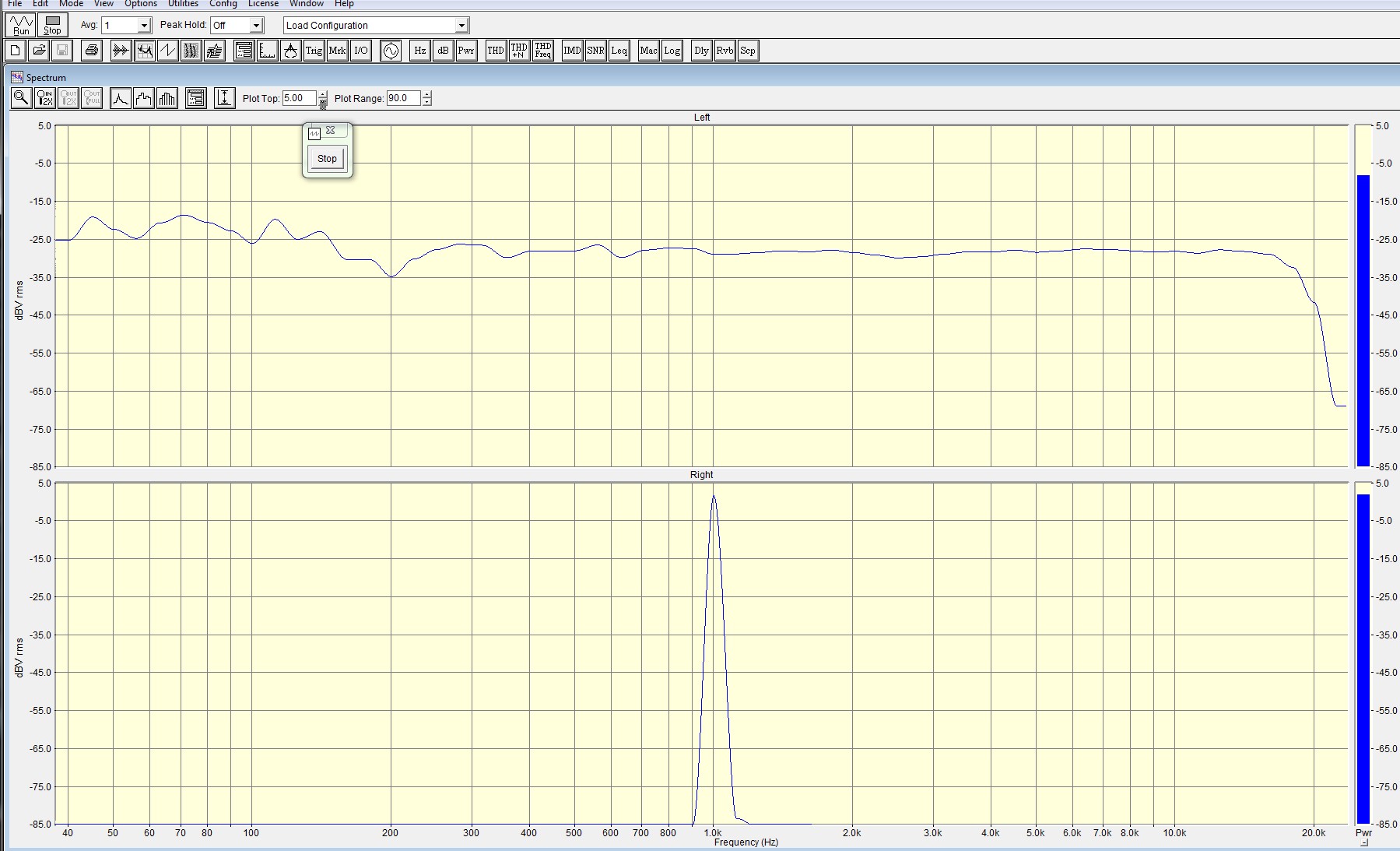Viewport: 1400px width, 851px height.
Task: Click the Rvb reverberation button
Action: [725, 51]
